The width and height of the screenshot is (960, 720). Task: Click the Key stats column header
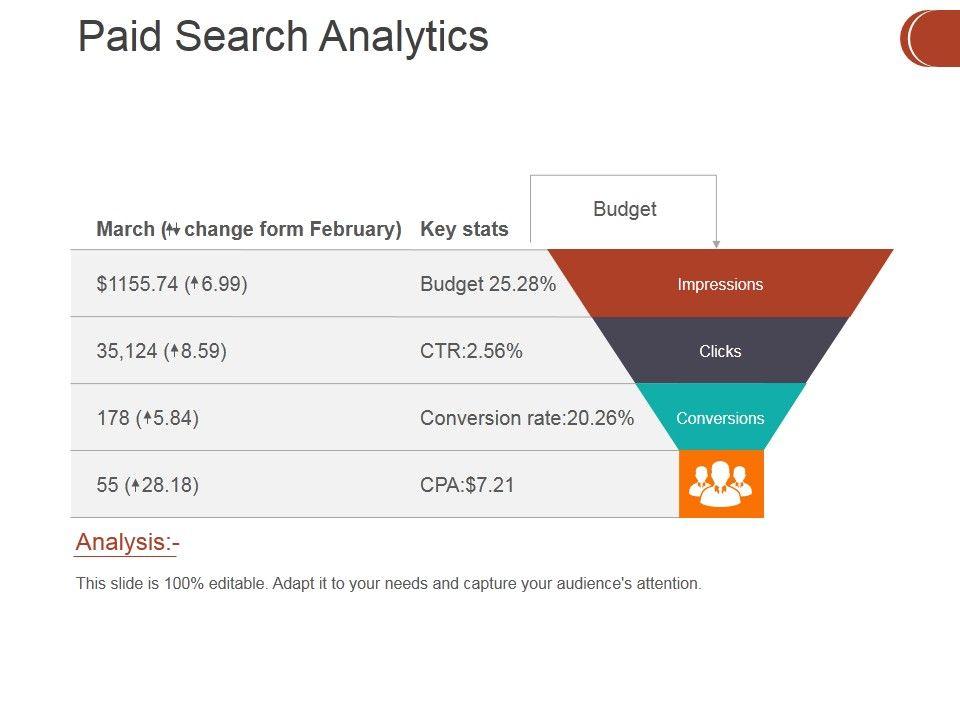click(x=464, y=229)
